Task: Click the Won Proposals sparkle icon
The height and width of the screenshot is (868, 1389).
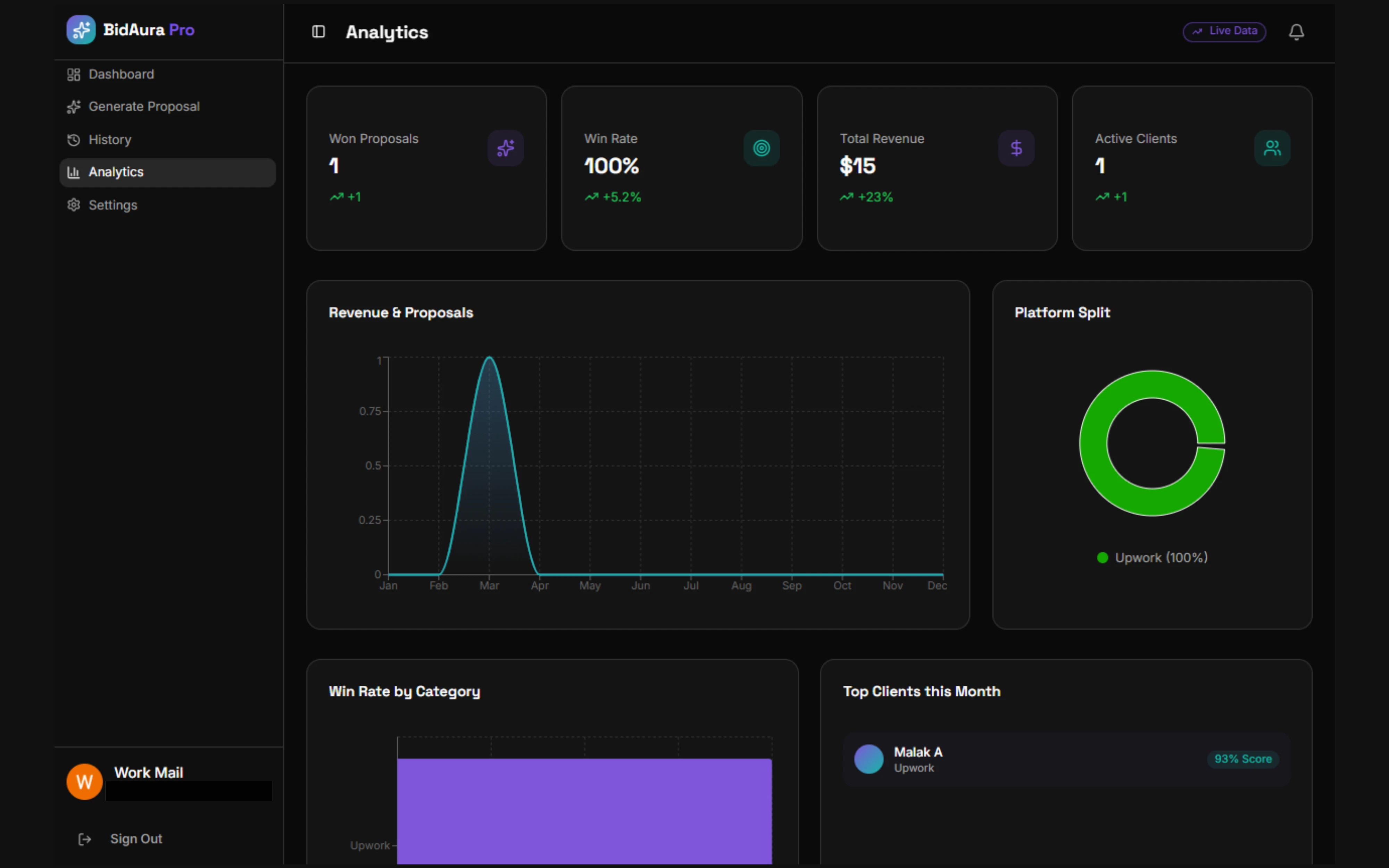Action: [x=505, y=148]
